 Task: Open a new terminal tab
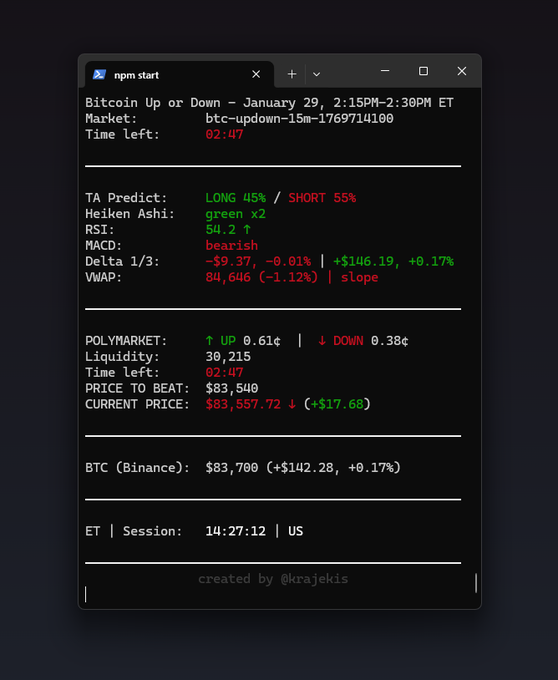[x=292, y=74]
